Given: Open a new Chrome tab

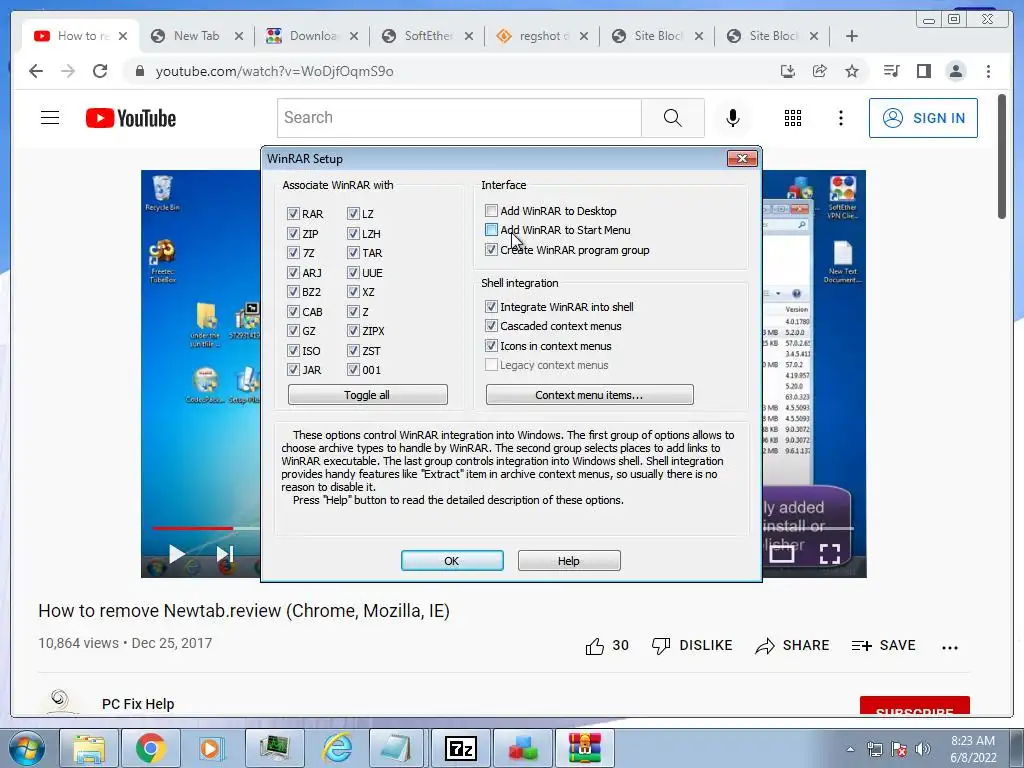Looking at the screenshot, I should click(x=852, y=36).
